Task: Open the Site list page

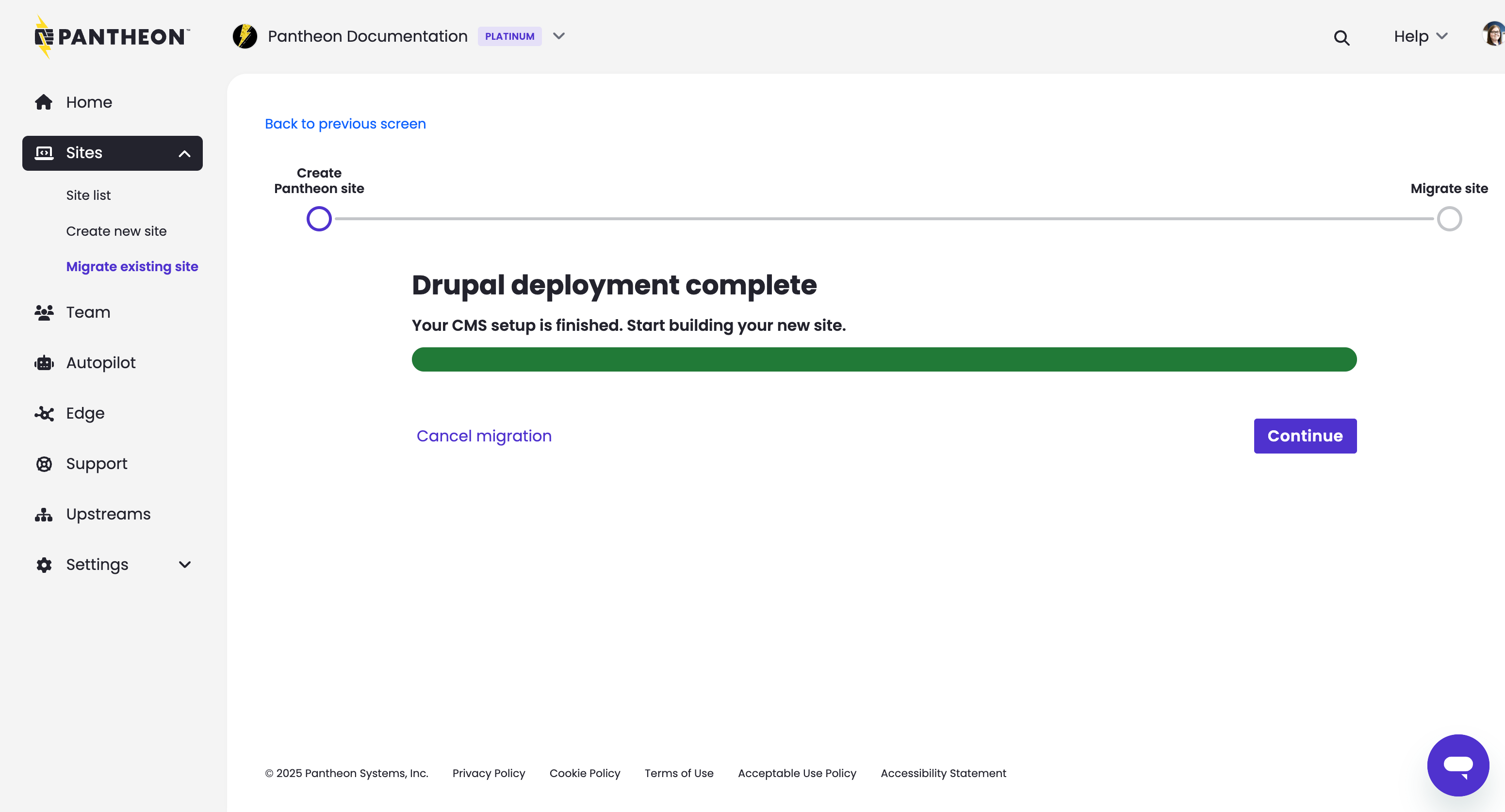Action: point(88,195)
